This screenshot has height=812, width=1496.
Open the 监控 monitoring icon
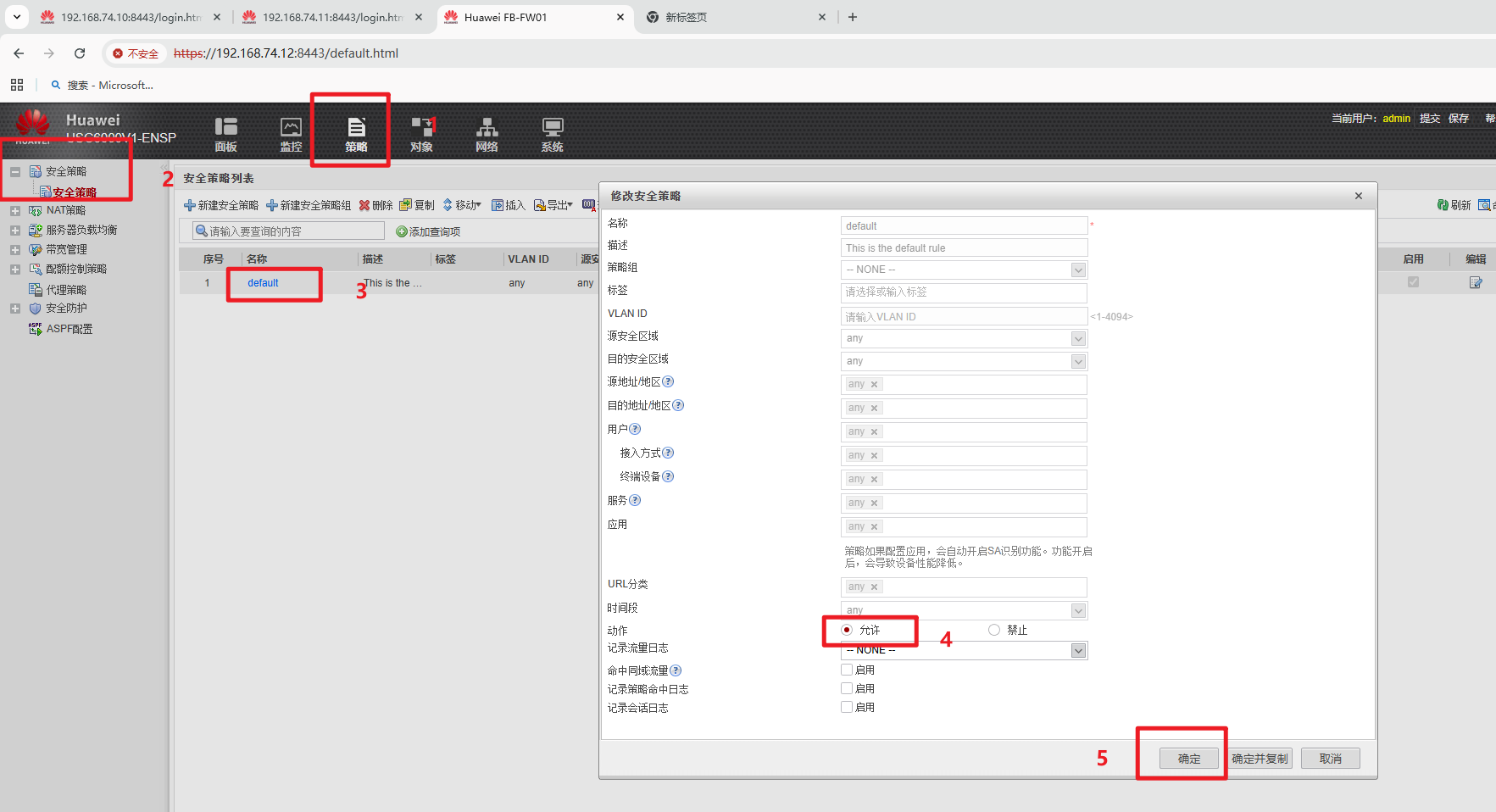pyautogui.click(x=291, y=134)
